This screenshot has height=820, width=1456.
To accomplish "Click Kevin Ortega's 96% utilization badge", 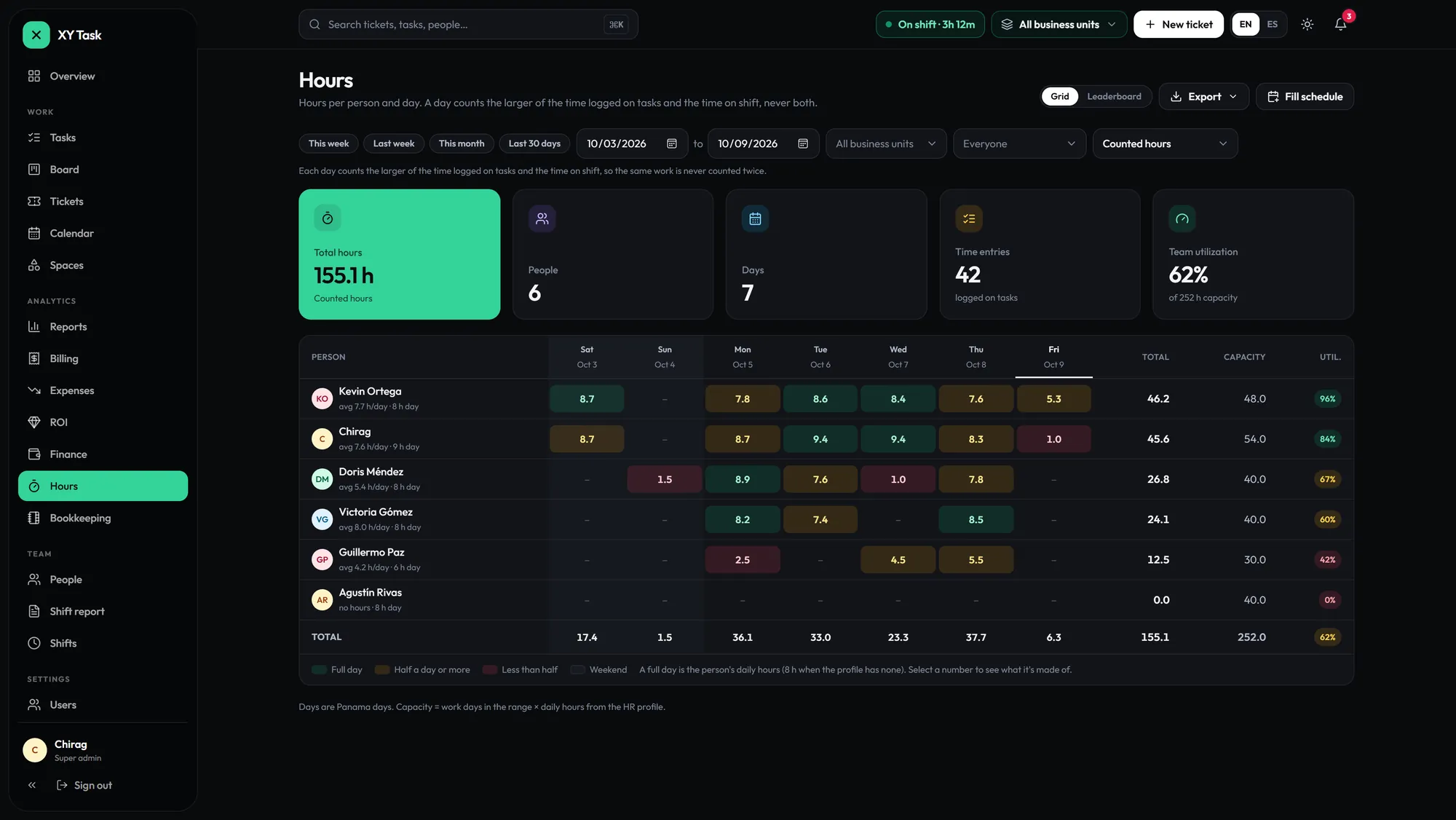I will coord(1327,399).
